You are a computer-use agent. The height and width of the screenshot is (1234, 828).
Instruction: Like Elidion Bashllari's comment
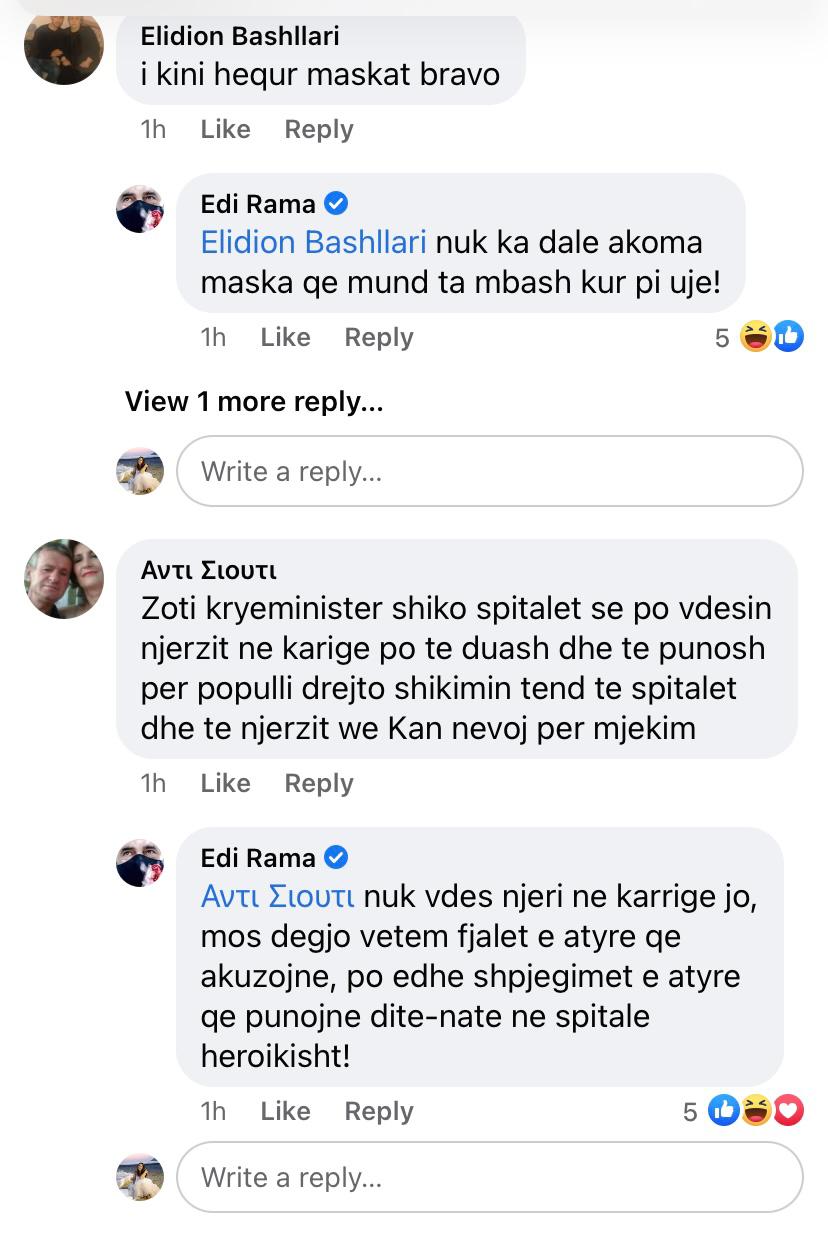[225, 129]
